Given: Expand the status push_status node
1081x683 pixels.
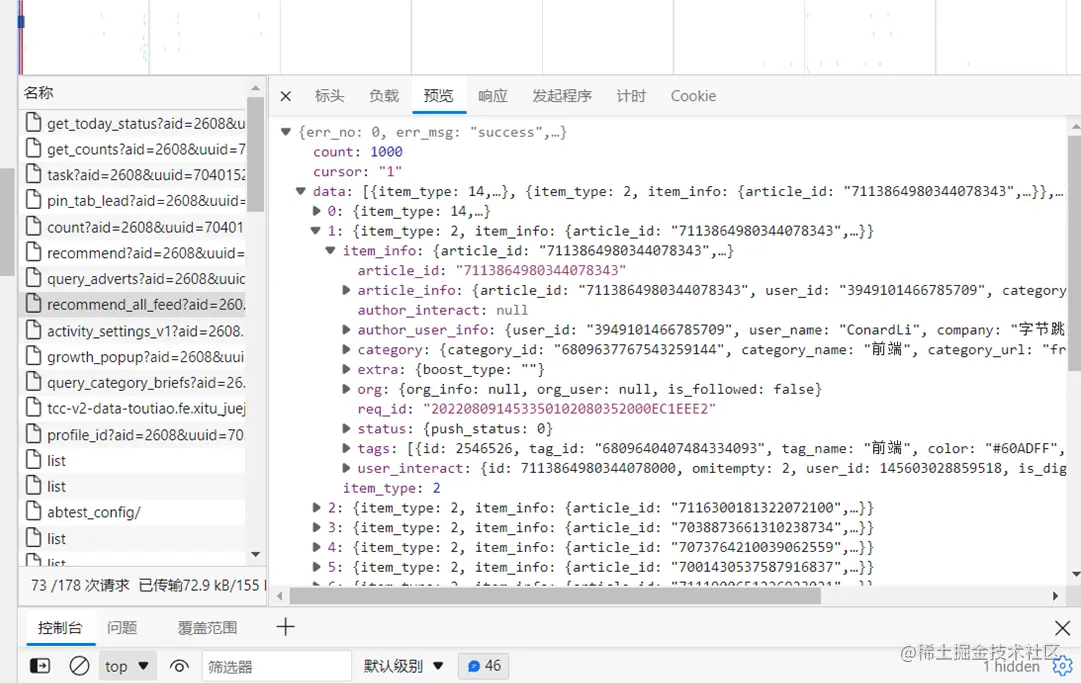Looking at the screenshot, I should pos(346,429).
